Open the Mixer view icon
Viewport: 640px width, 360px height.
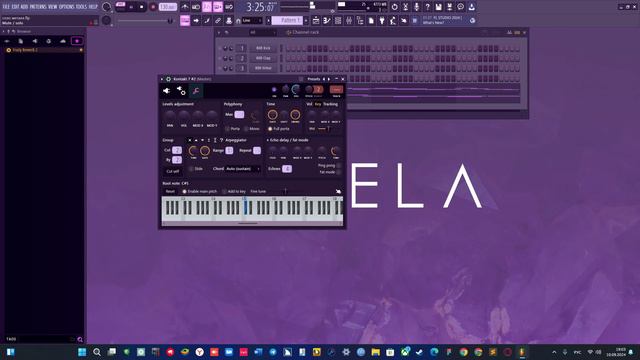click(x=349, y=20)
